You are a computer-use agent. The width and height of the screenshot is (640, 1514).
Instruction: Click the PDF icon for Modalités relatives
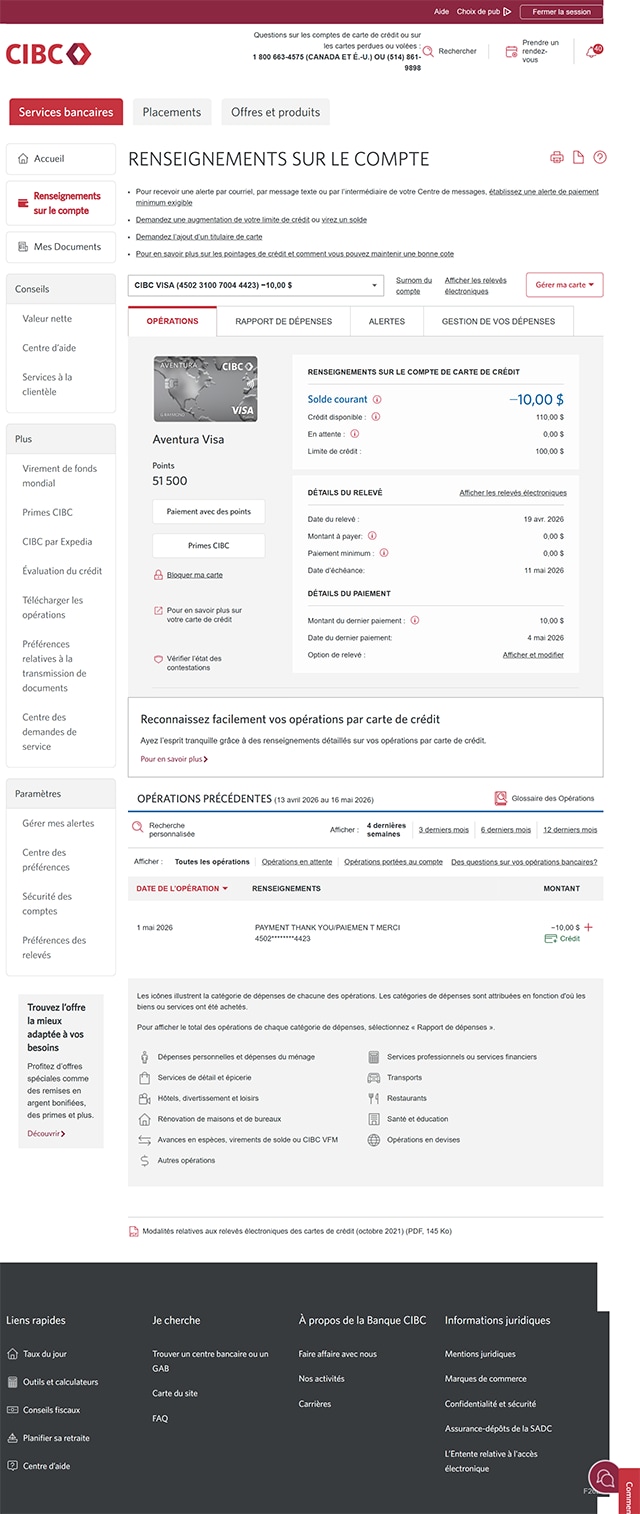[134, 1231]
